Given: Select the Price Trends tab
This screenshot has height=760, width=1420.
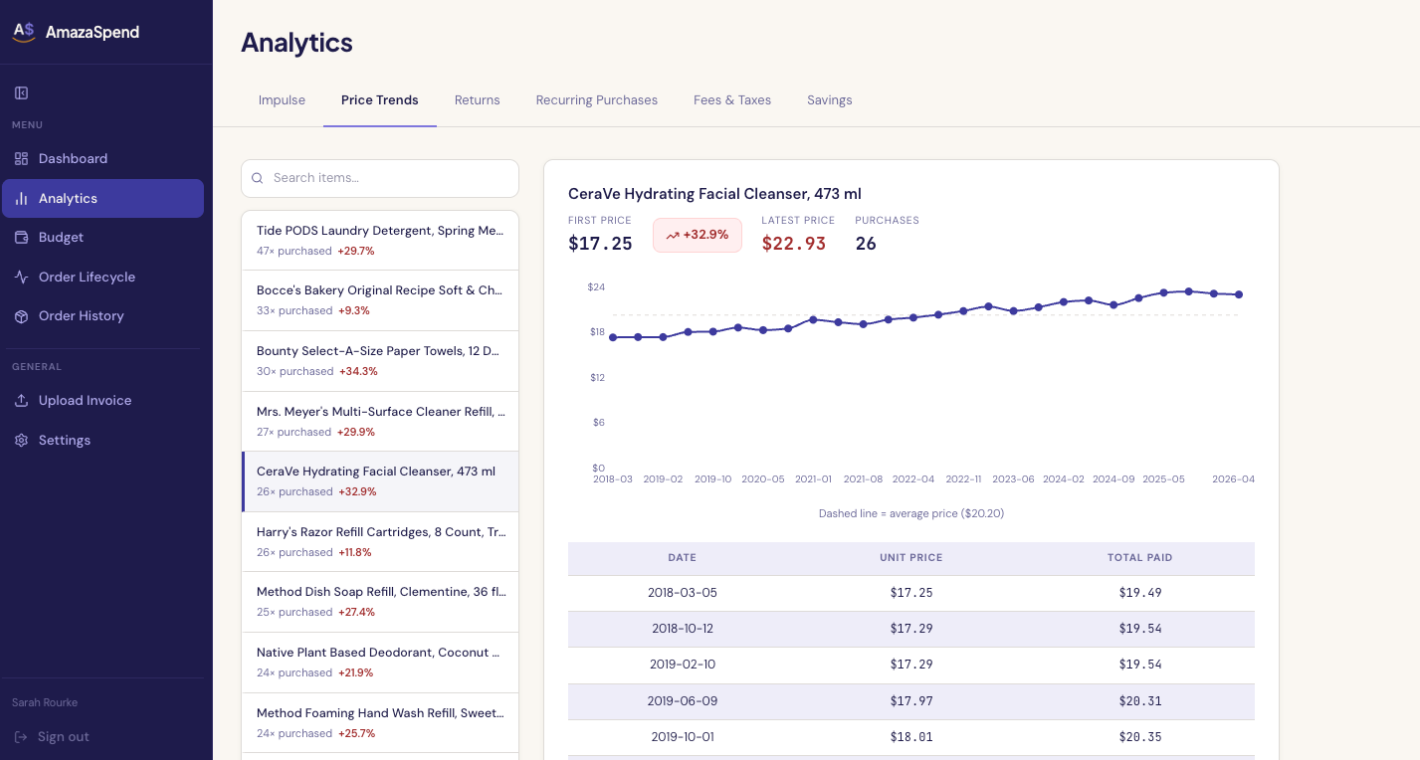Looking at the screenshot, I should pyautogui.click(x=380, y=100).
